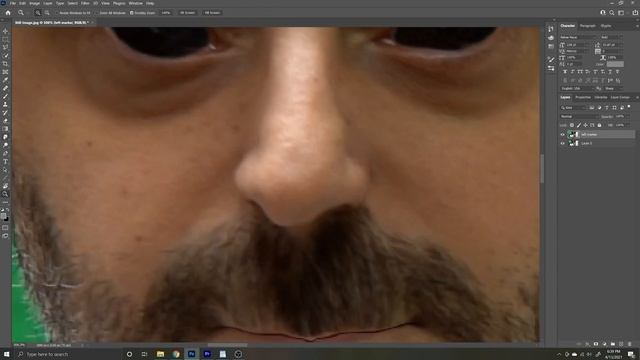Select the Spot Healing Brush tool
The height and width of the screenshot is (360, 640).
(5, 88)
